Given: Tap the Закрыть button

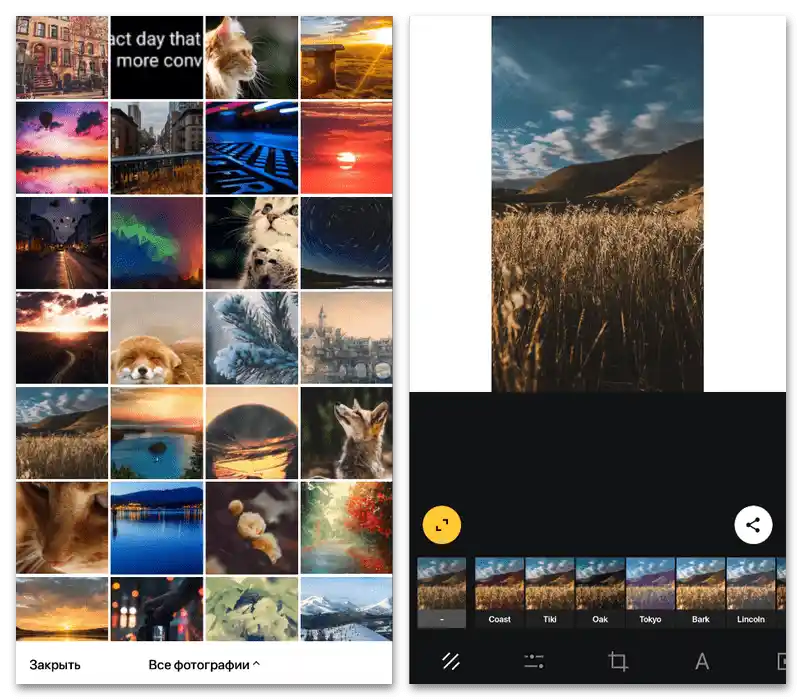Looking at the screenshot, I should coord(55,665).
